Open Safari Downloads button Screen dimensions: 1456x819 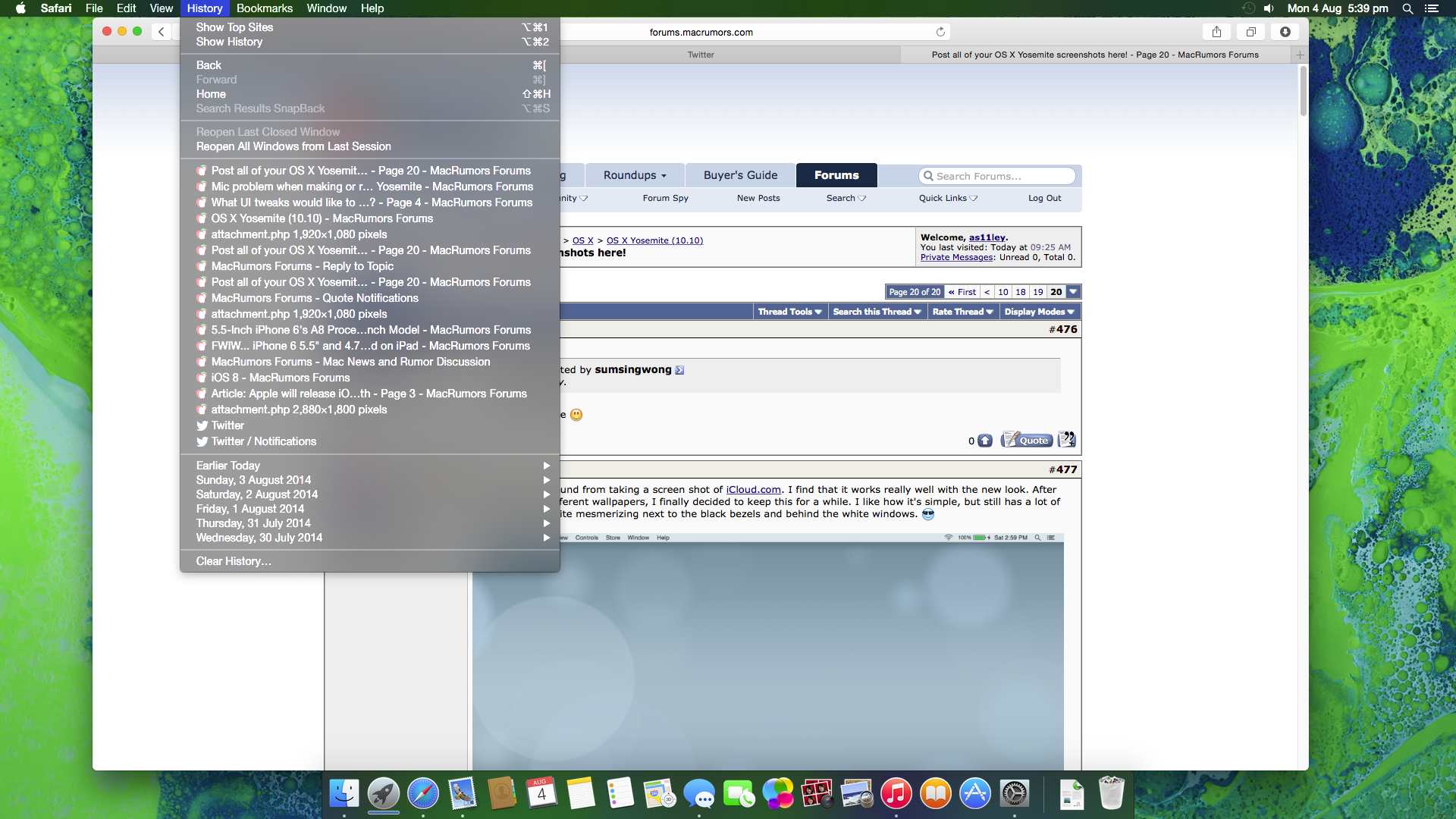click(1285, 32)
